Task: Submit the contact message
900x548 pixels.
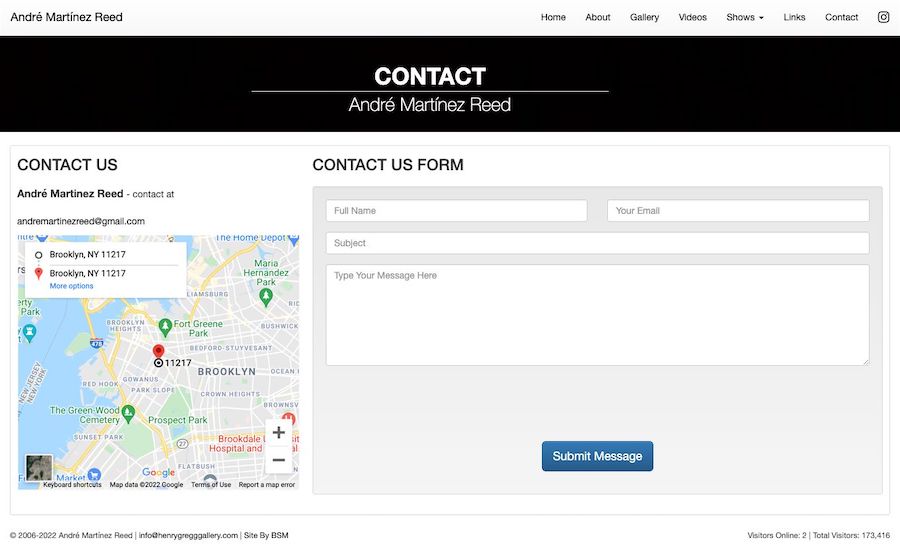Action: pos(597,456)
